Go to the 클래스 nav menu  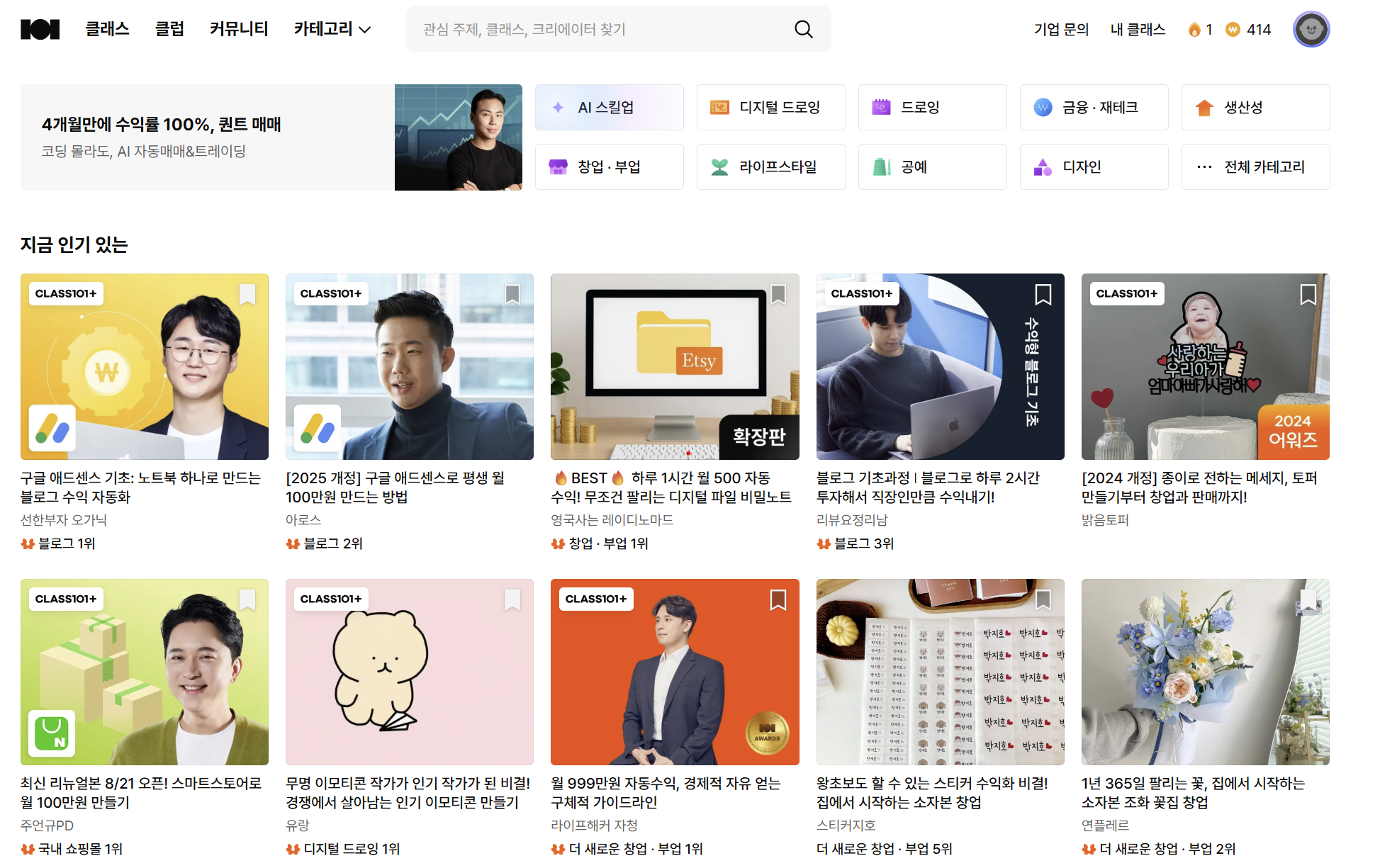click(x=107, y=29)
